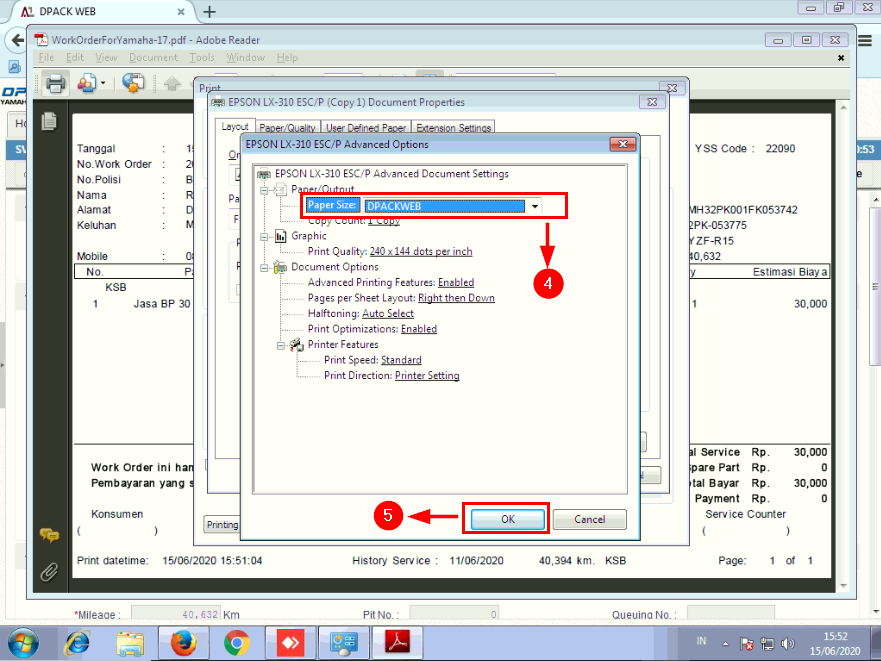Open Google Chrome from the taskbar
Screen dimensions: 881x661
tap(237, 642)
